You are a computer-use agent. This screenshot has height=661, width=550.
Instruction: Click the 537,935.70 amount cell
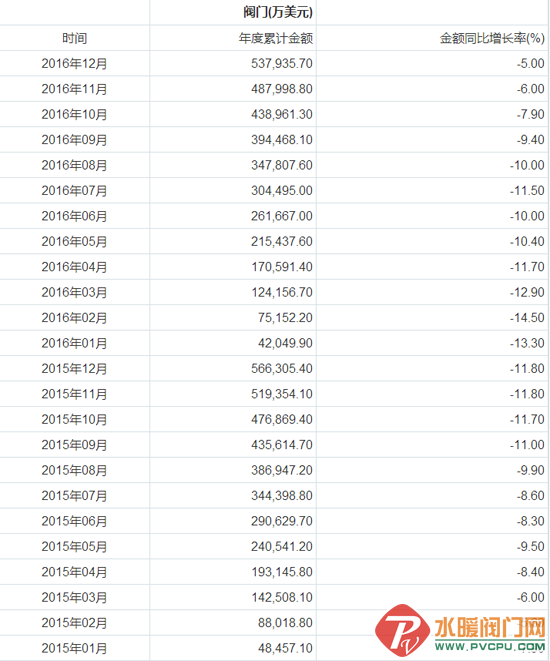click(282, 64)
